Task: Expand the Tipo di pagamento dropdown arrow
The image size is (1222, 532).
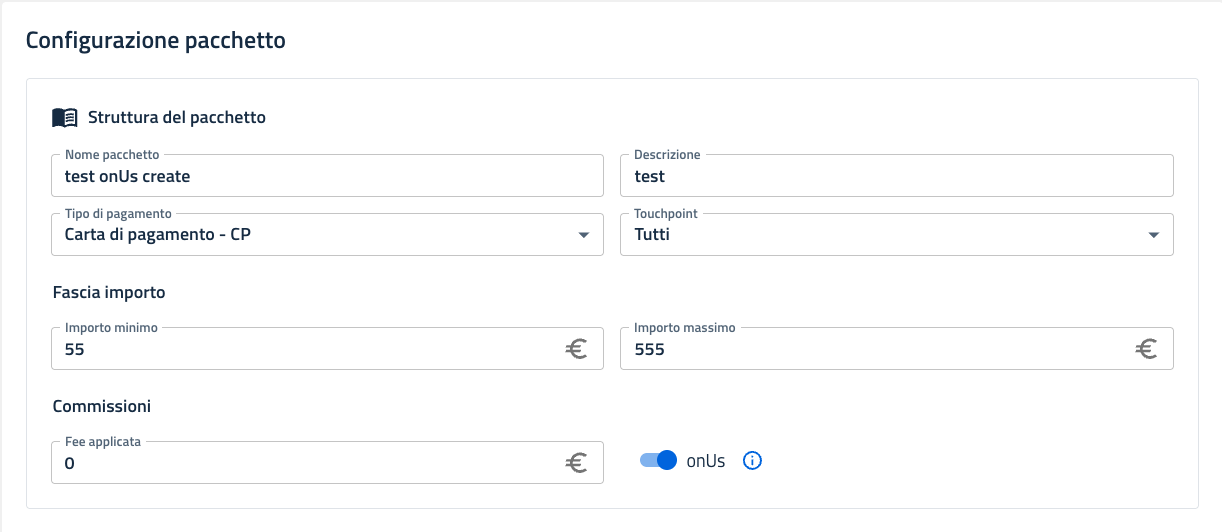Action: pos(584,235)
